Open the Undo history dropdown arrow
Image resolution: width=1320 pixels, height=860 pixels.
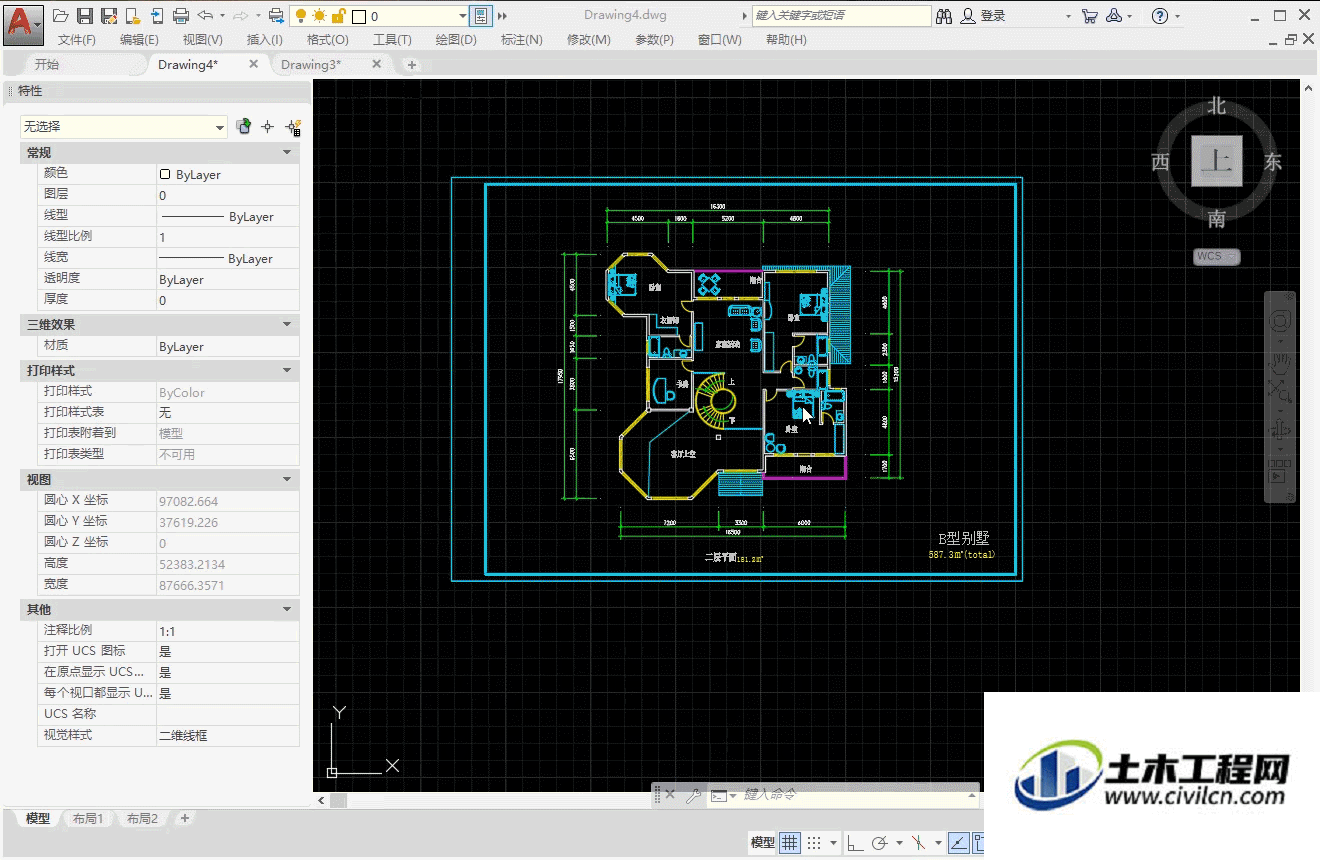click(222, 16)
